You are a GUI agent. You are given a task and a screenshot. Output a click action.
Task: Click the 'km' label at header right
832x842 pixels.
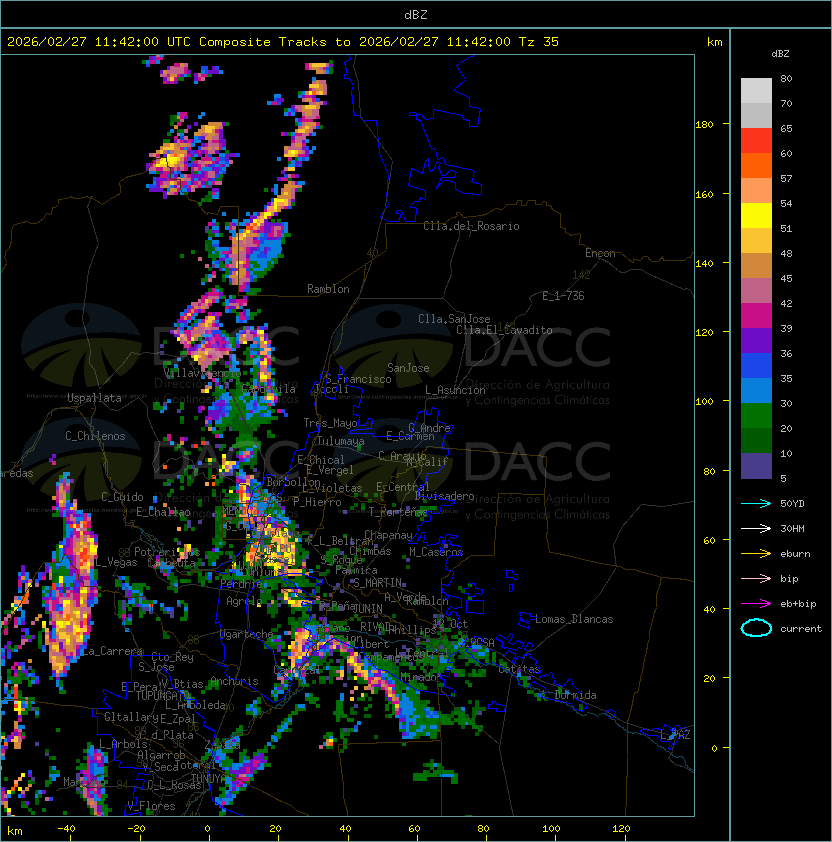[x=714, y=42]
